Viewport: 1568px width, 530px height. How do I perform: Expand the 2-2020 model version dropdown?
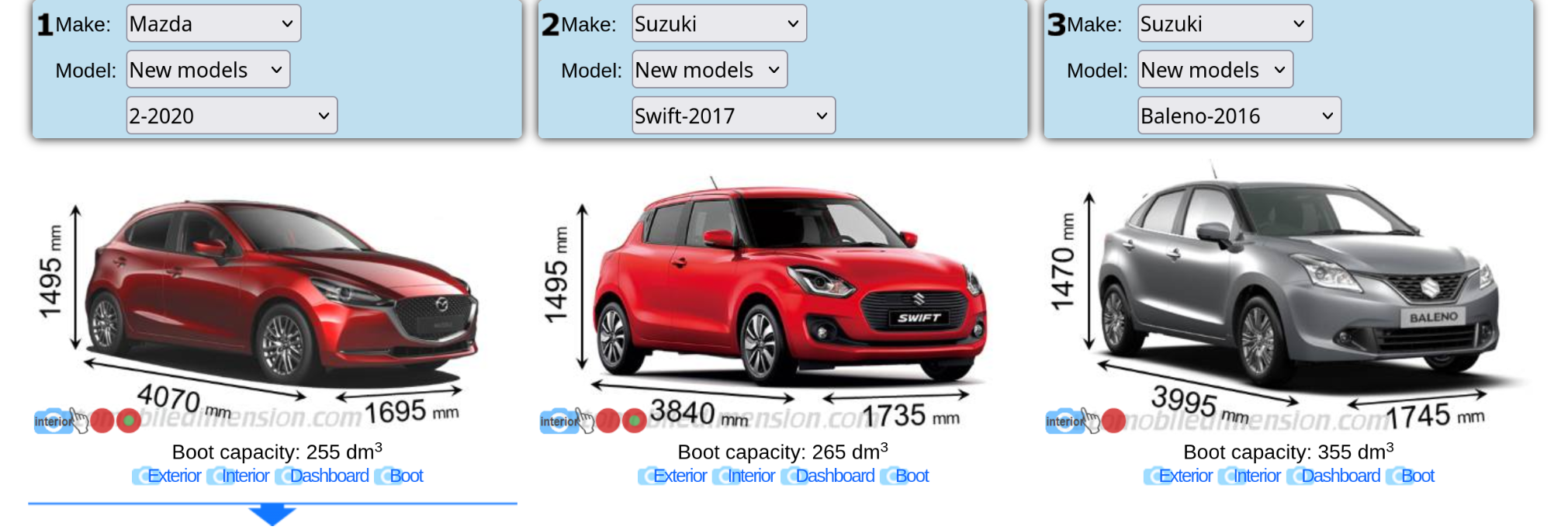pos(232,115)
